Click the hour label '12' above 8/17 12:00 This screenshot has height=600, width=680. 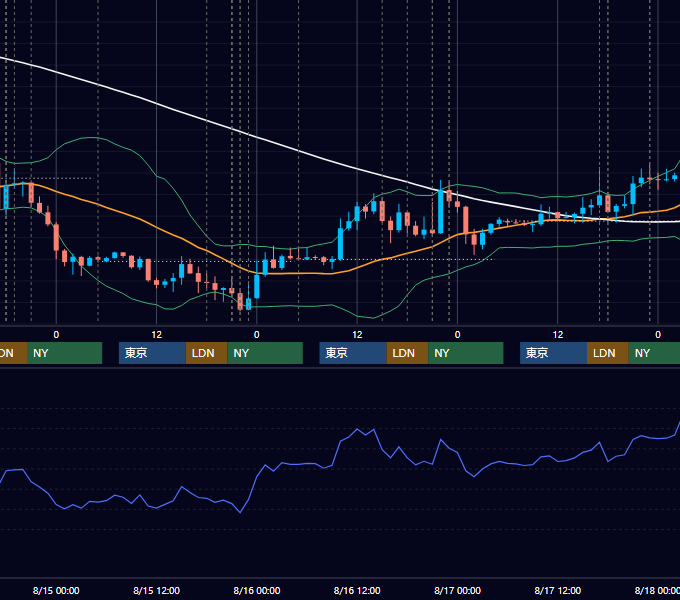click(x=558, y=335)
